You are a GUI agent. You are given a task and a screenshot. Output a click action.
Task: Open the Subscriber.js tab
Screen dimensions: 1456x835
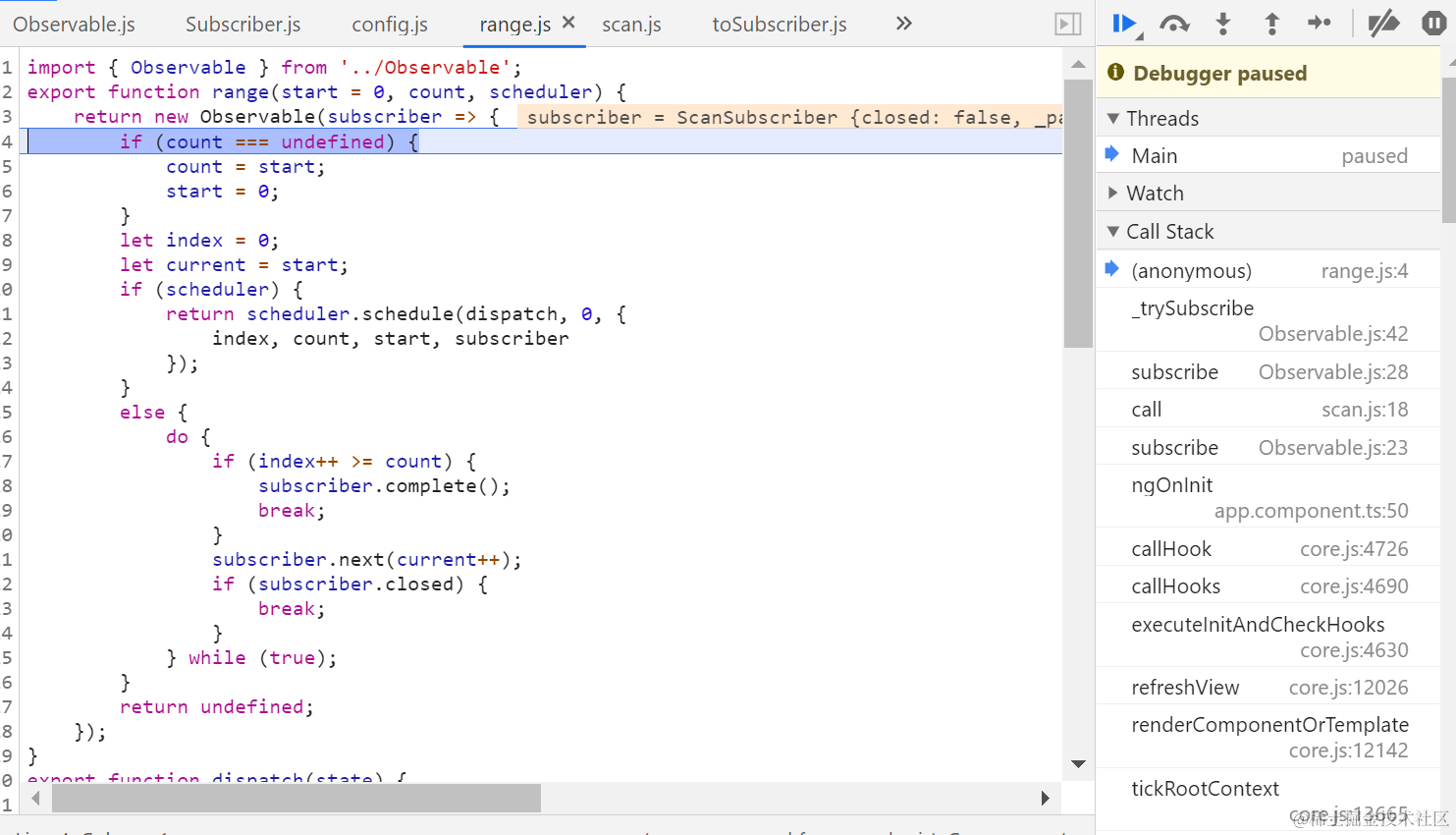click(x=243, y=25)
